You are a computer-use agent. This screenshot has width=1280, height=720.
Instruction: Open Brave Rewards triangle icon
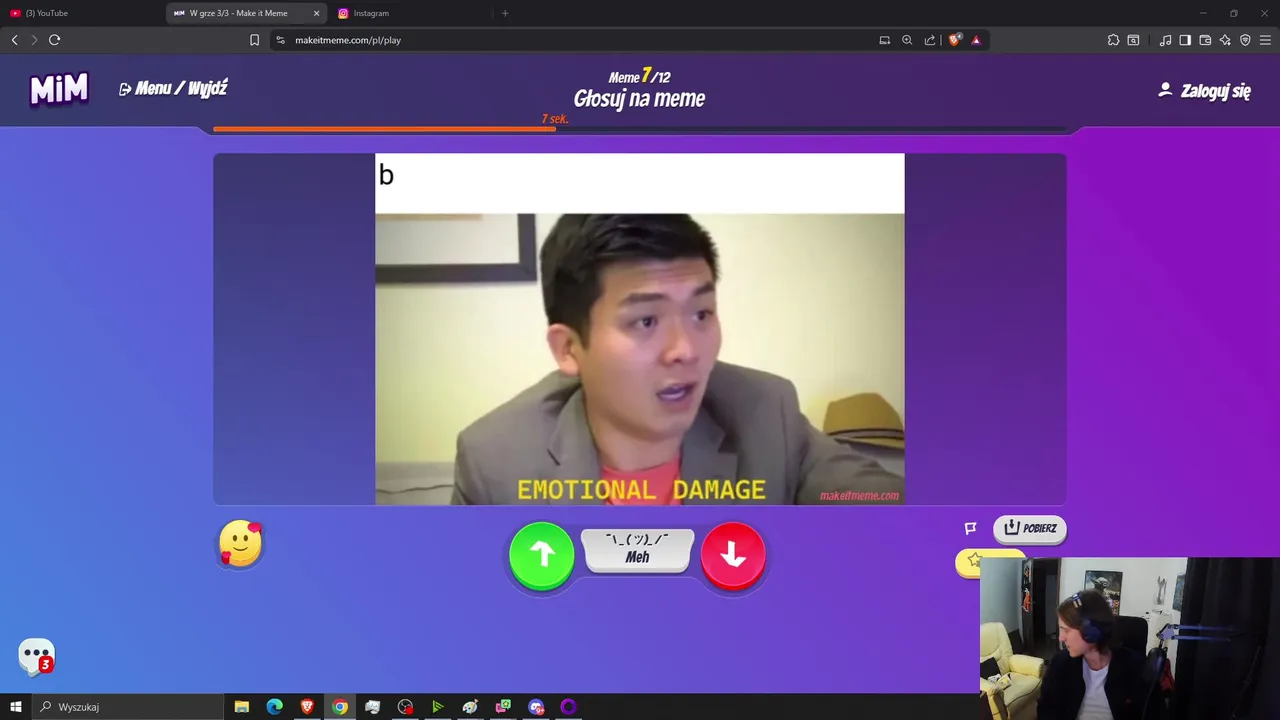pos(976,40)
